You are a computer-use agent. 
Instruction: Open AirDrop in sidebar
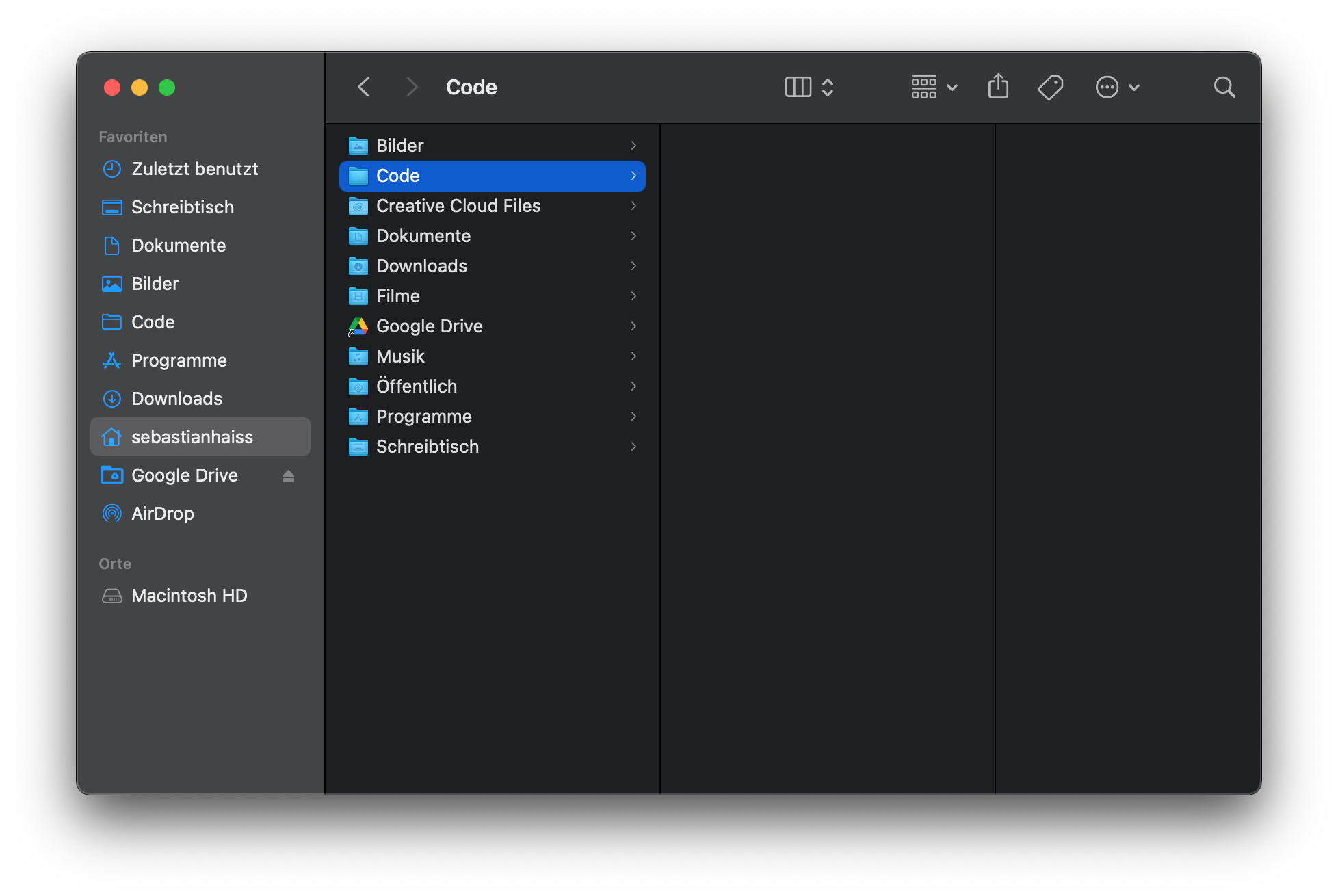tap(162, 514)
